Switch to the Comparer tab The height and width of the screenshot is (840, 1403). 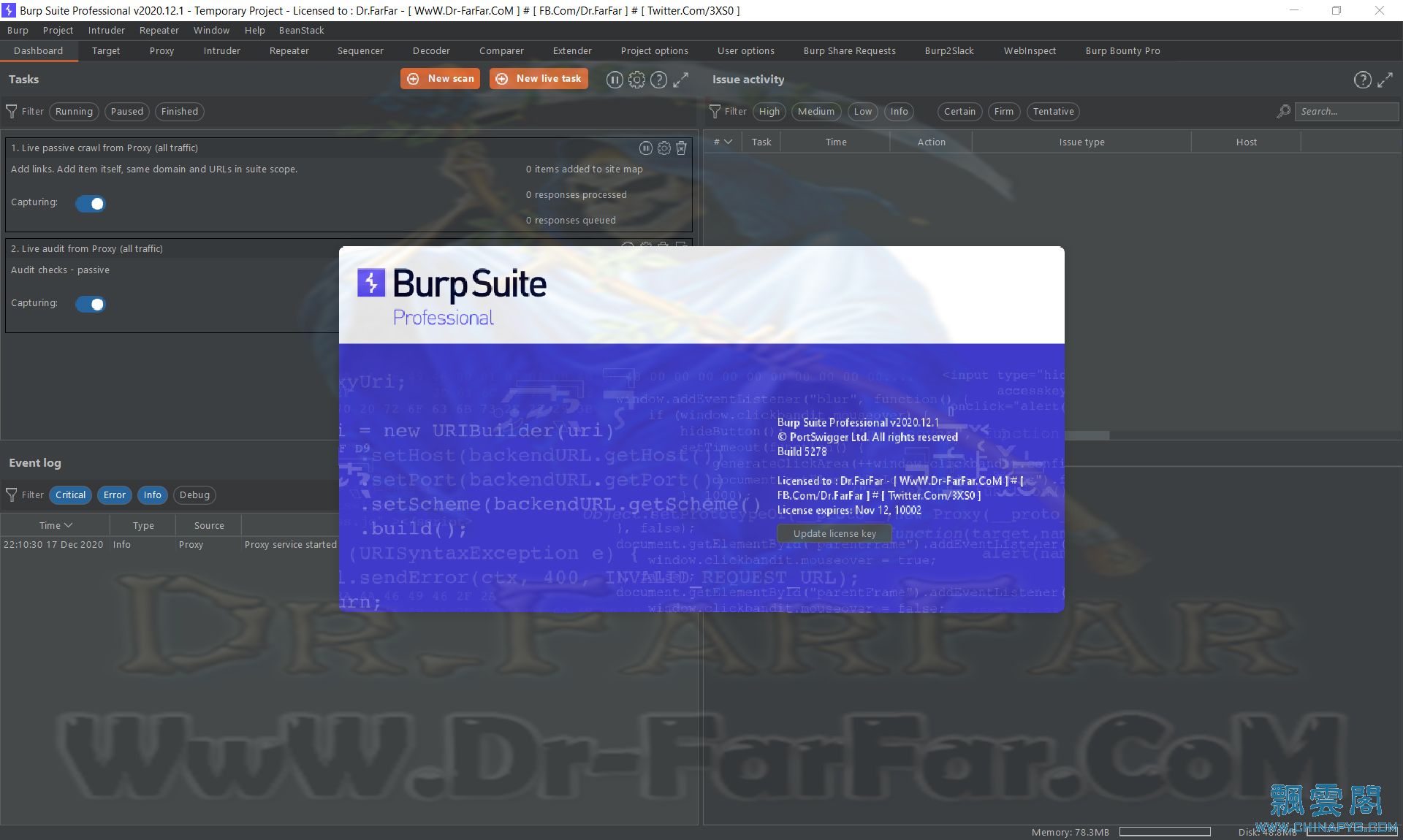(x=501, y=51)
